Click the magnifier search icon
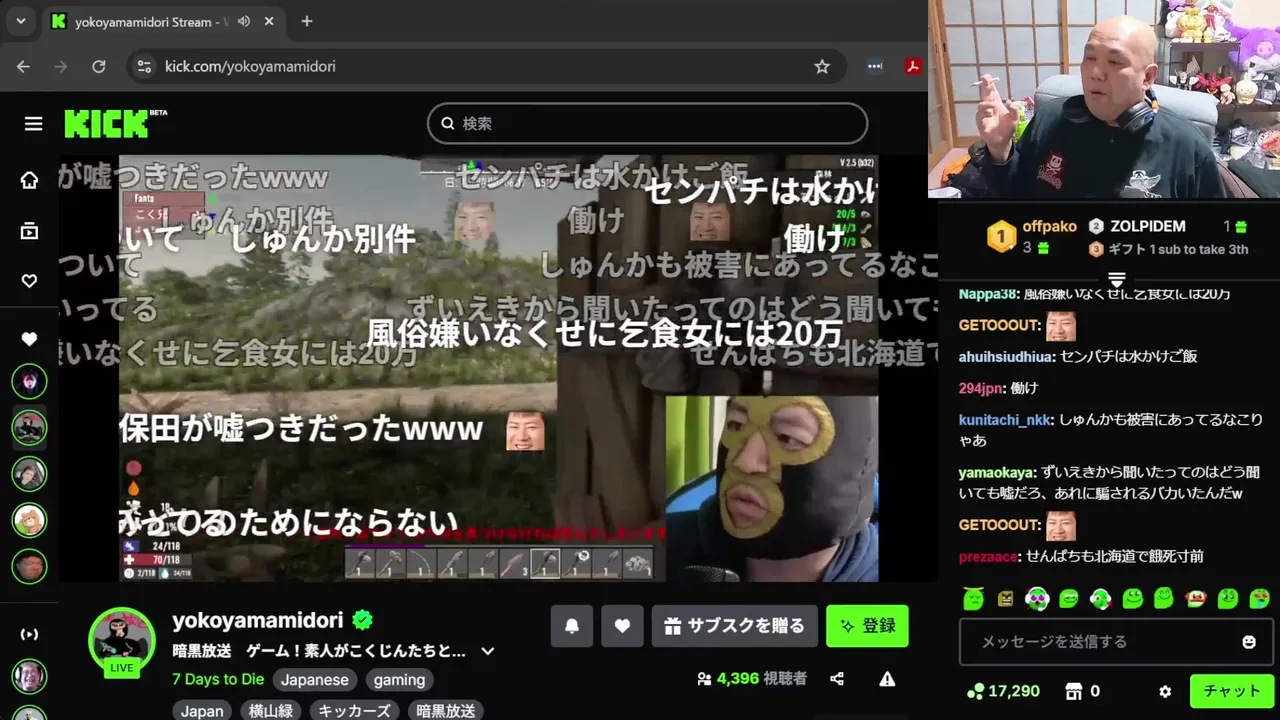 coord(447,123)
